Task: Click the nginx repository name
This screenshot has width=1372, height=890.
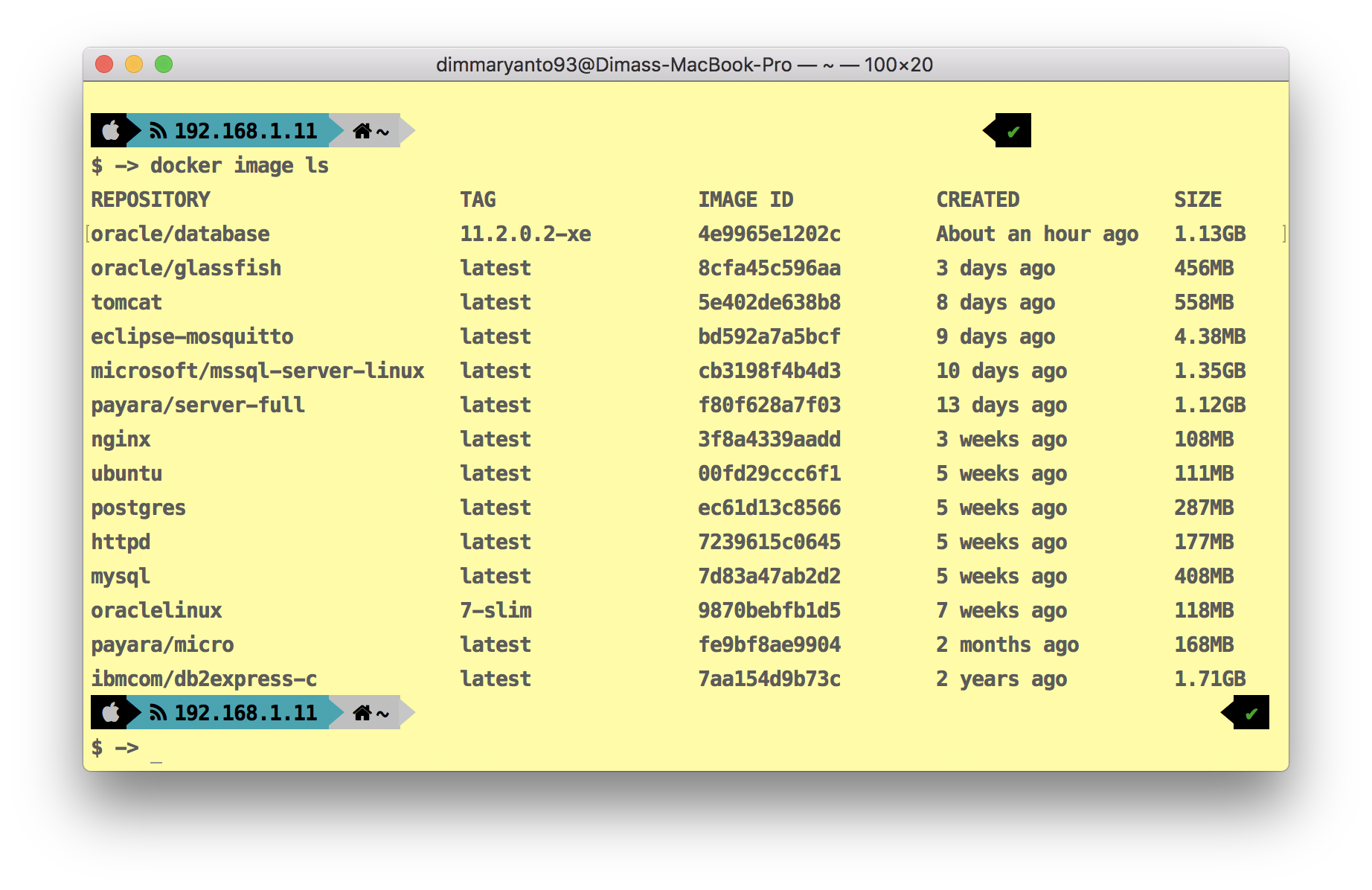Action: pyautogui.click(x=121, y=439)
